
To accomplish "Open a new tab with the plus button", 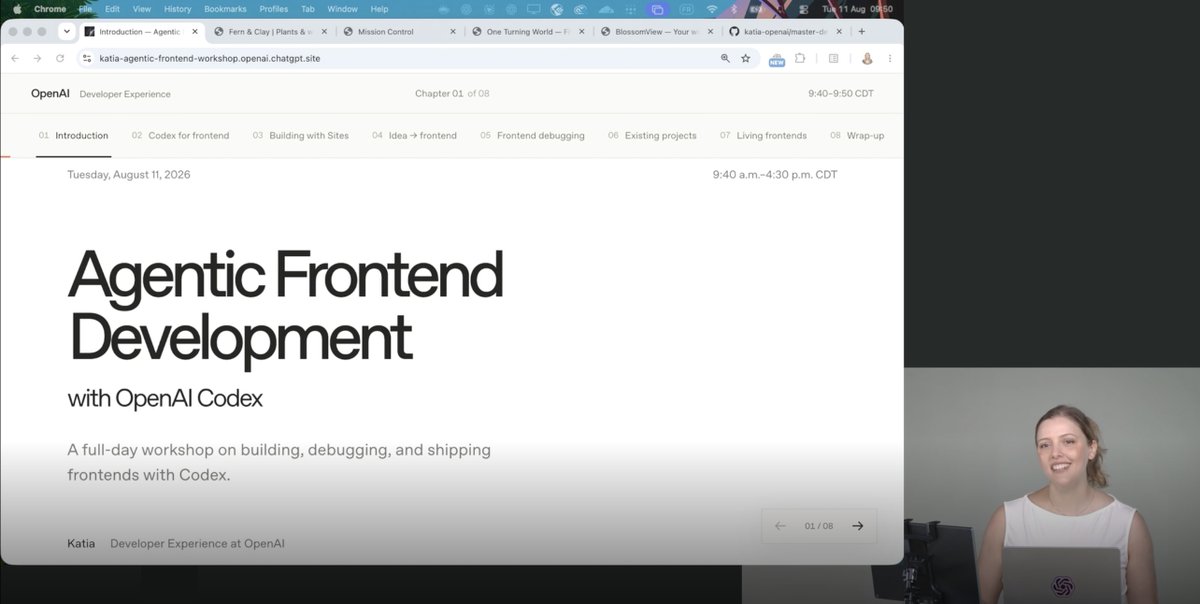I will pos(862,32).
